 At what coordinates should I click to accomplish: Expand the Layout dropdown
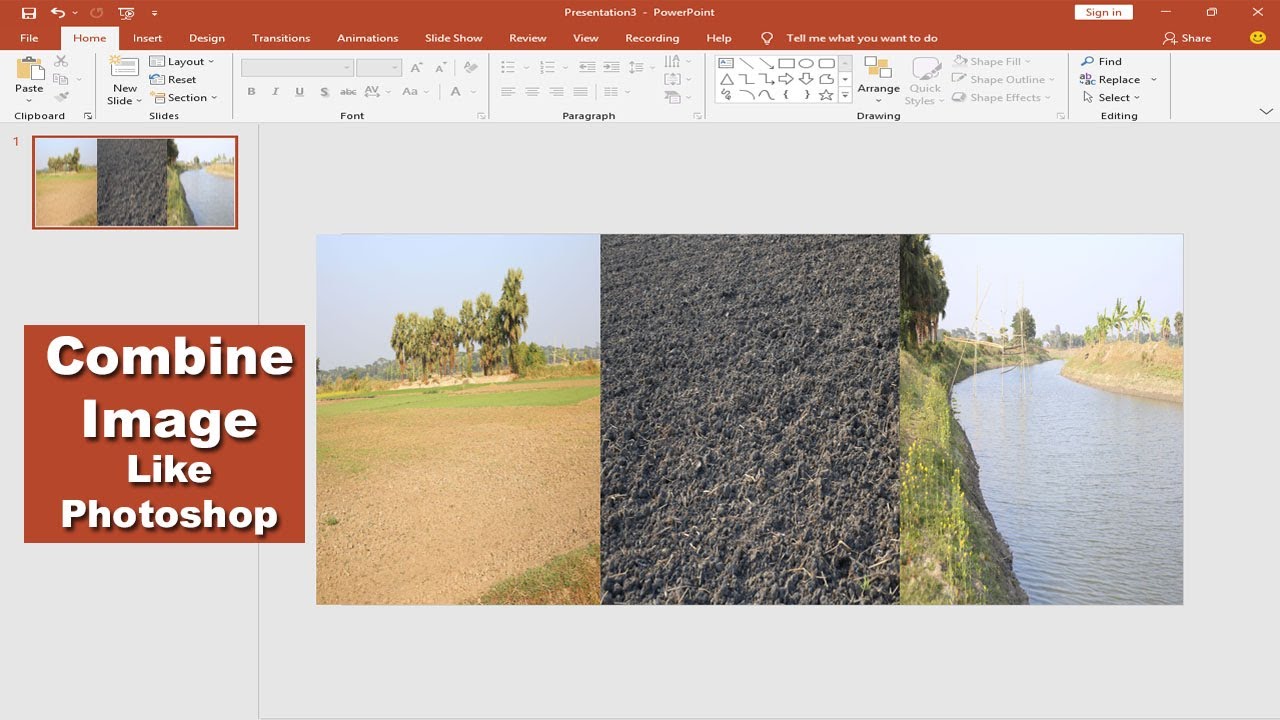(182, 61)
